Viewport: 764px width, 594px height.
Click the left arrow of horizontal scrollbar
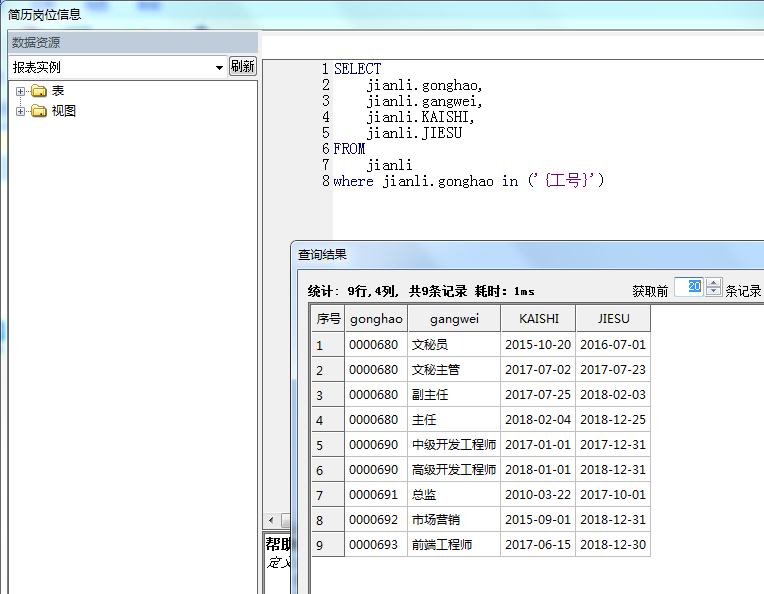(x=270, y=520)
